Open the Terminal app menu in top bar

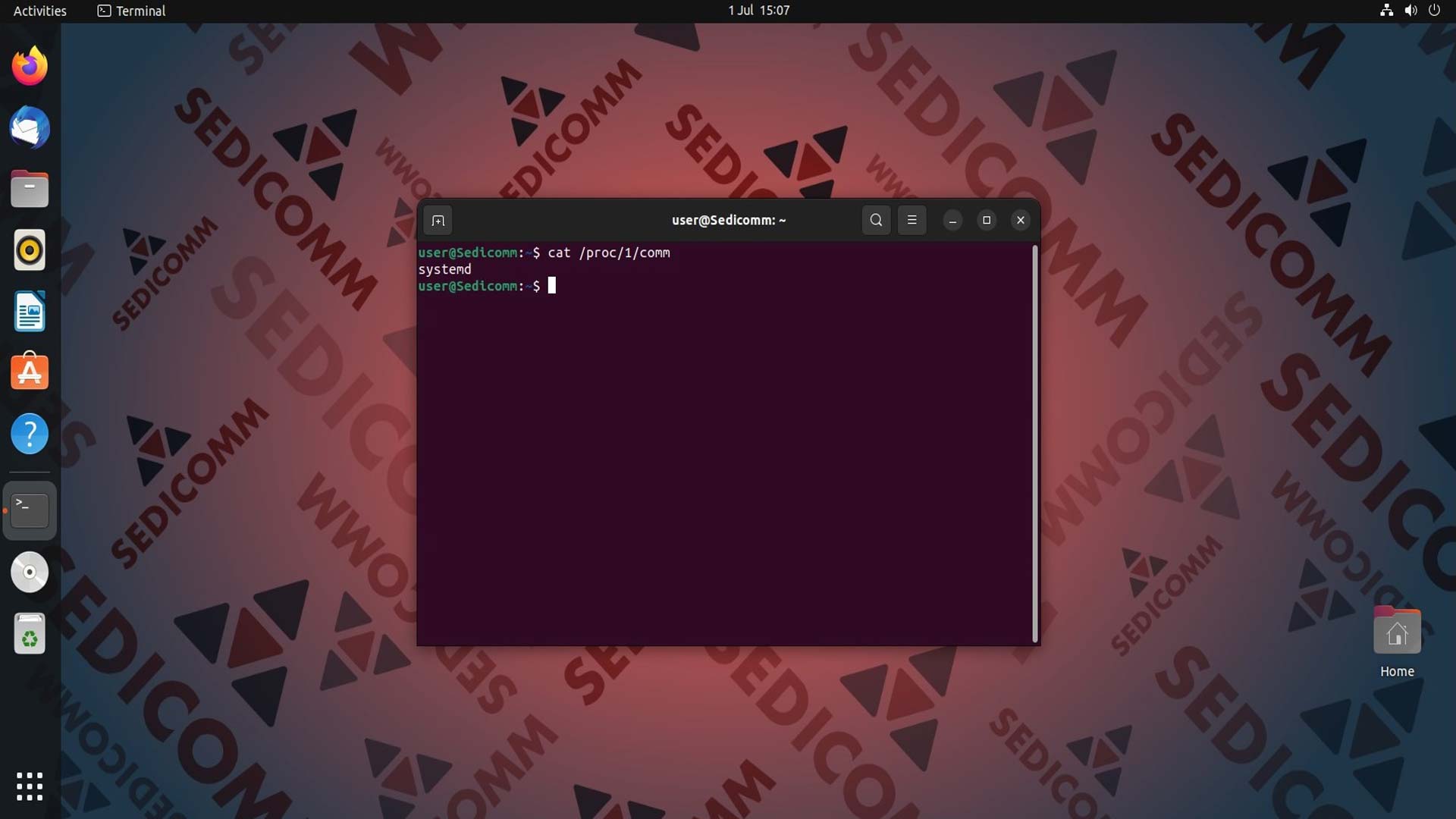(x=131, y=11)
